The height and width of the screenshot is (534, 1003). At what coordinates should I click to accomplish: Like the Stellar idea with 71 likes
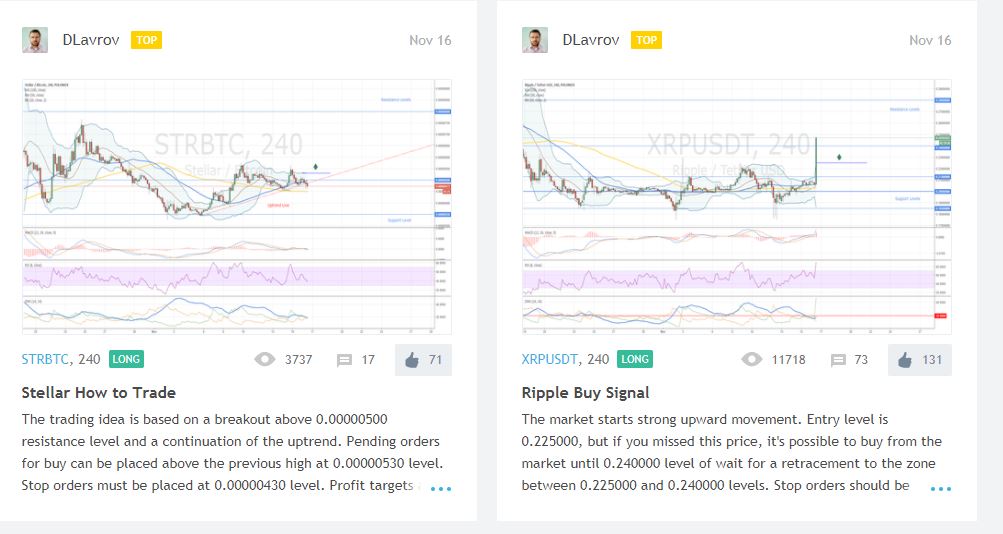[x=423, y=359]
